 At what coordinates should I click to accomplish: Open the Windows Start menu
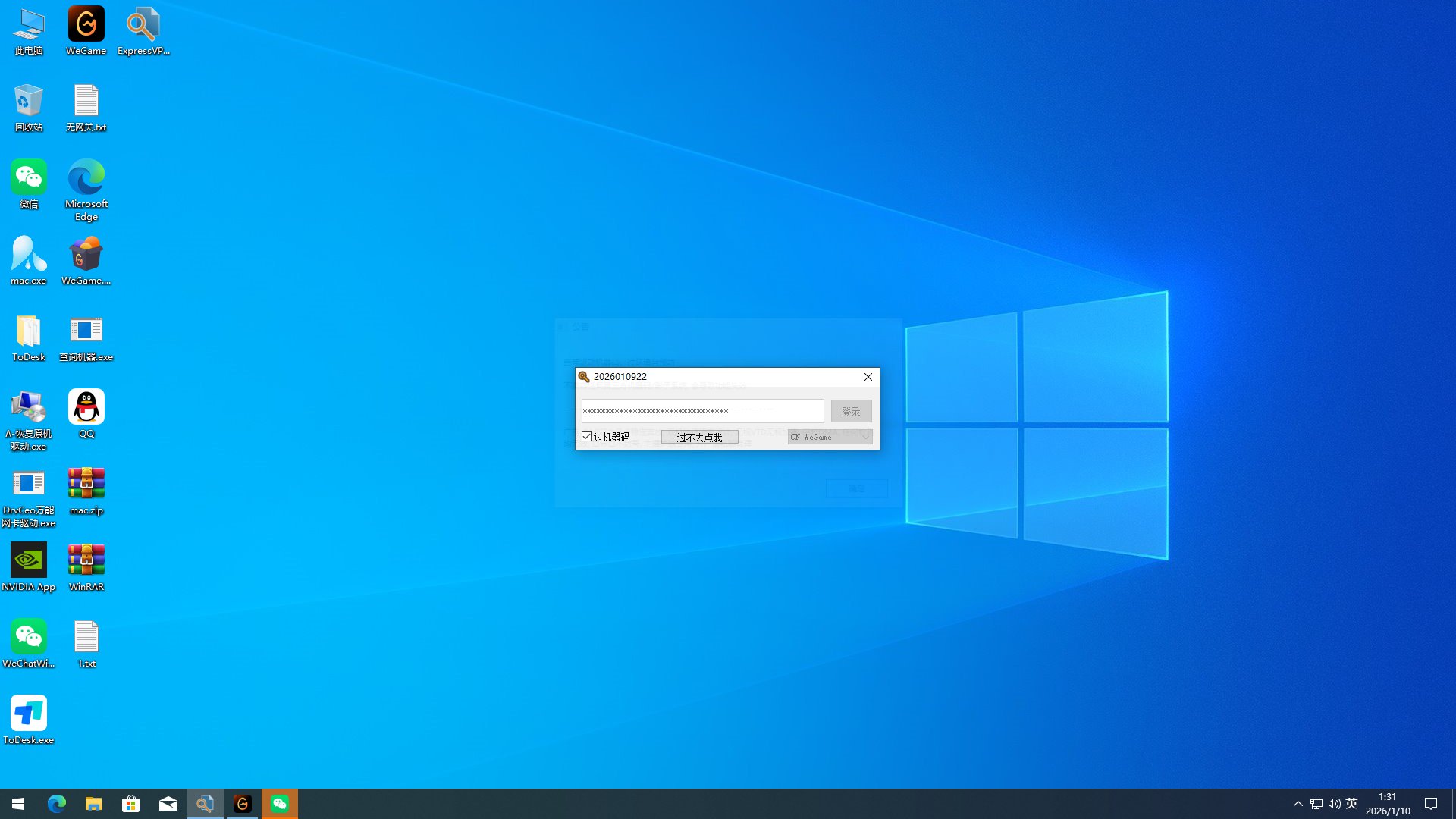18,804
